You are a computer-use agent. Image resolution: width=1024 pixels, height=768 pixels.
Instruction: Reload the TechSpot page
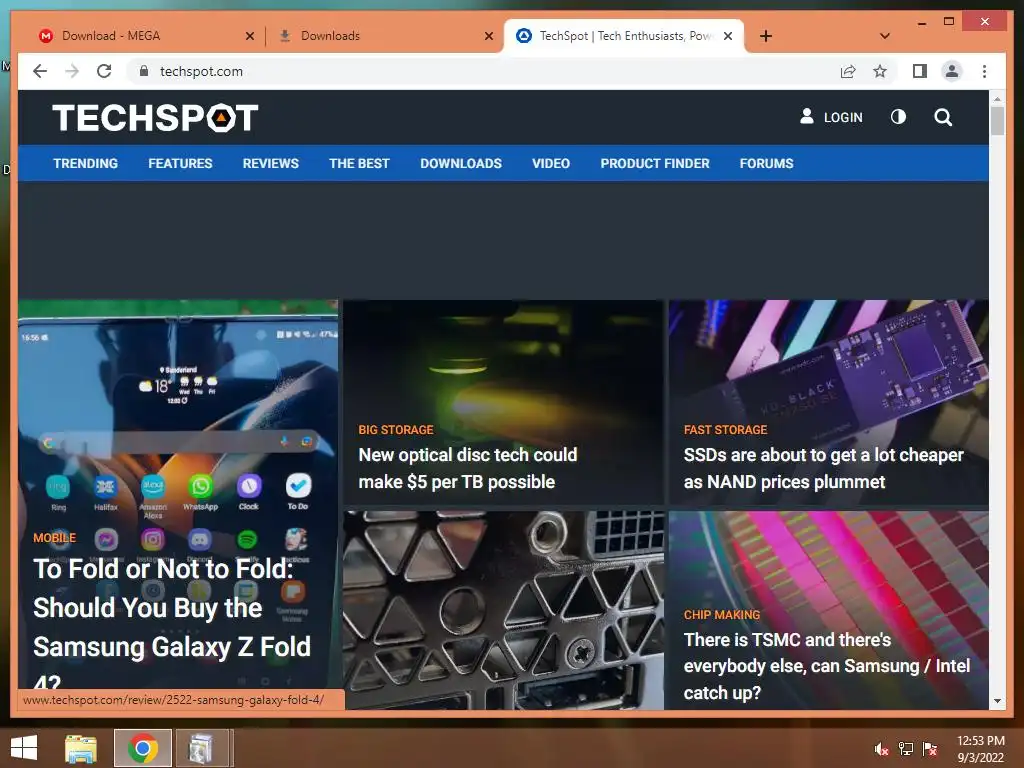click(x=104, y=71)
